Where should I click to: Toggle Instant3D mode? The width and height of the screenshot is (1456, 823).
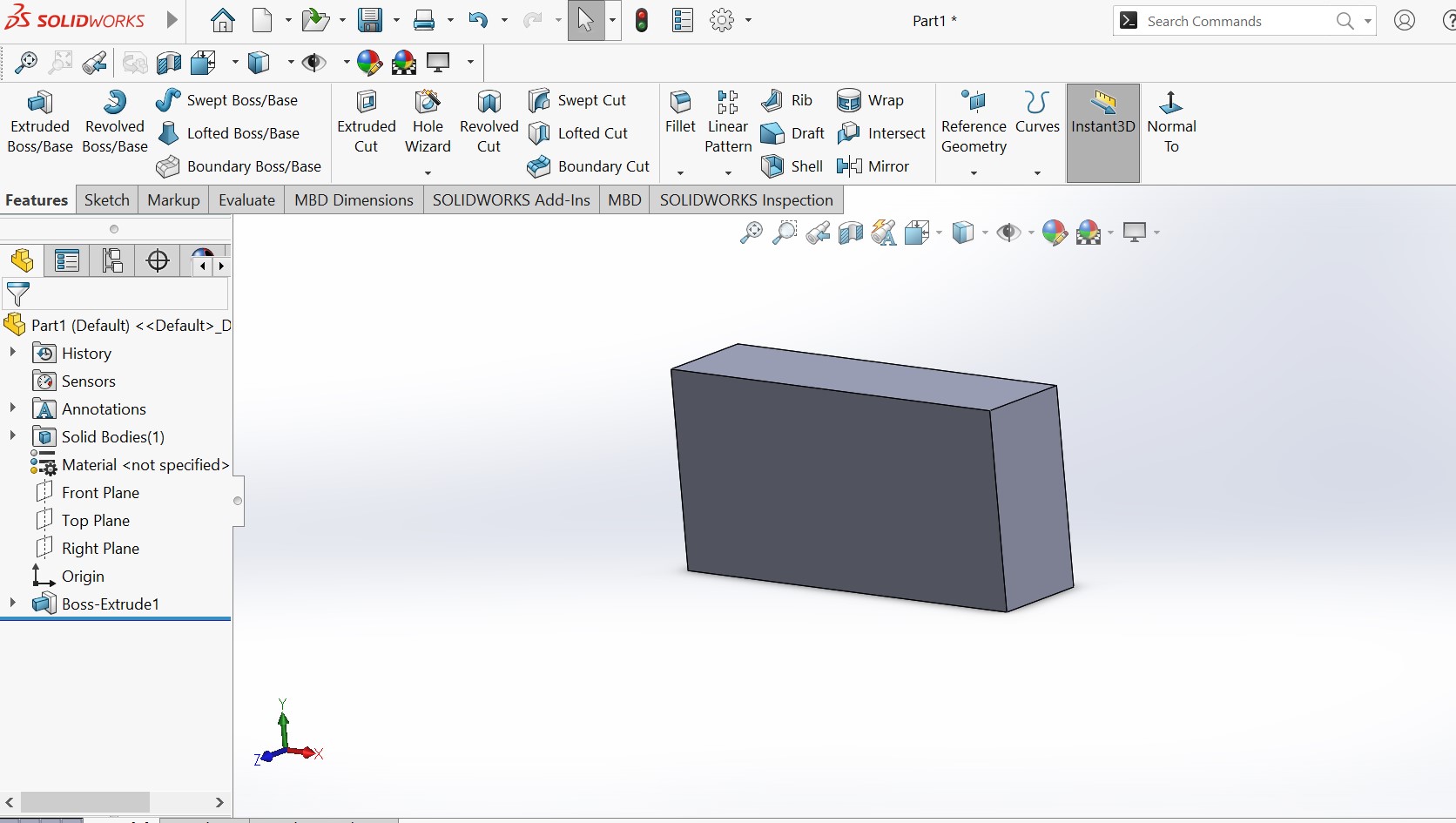(1103, 132)
